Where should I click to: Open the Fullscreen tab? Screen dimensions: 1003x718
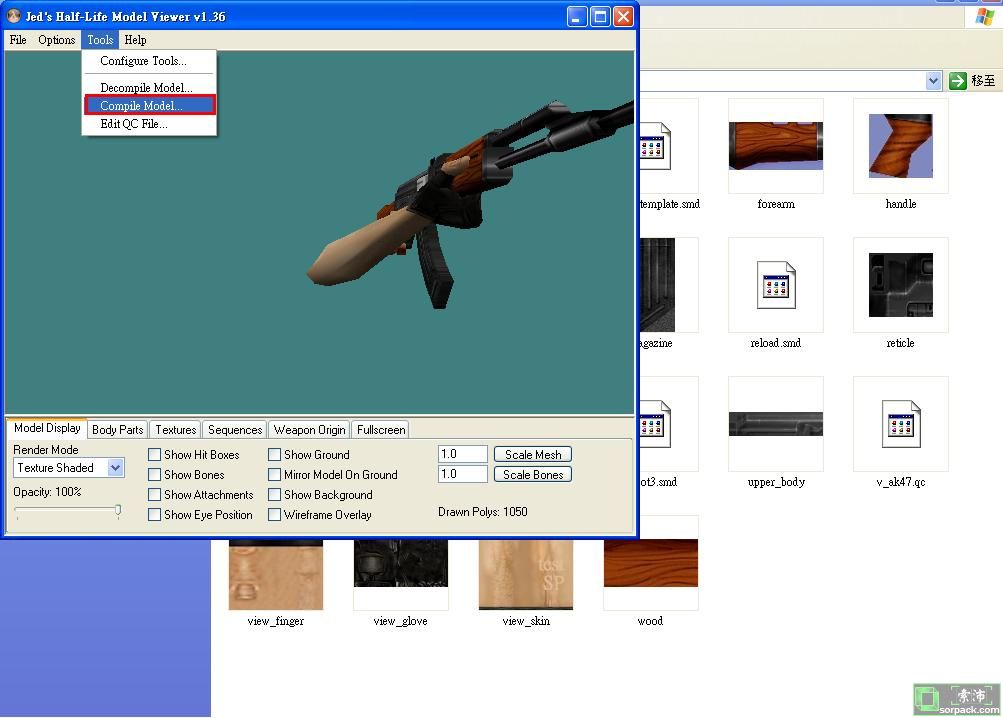[x=381, y=430]
